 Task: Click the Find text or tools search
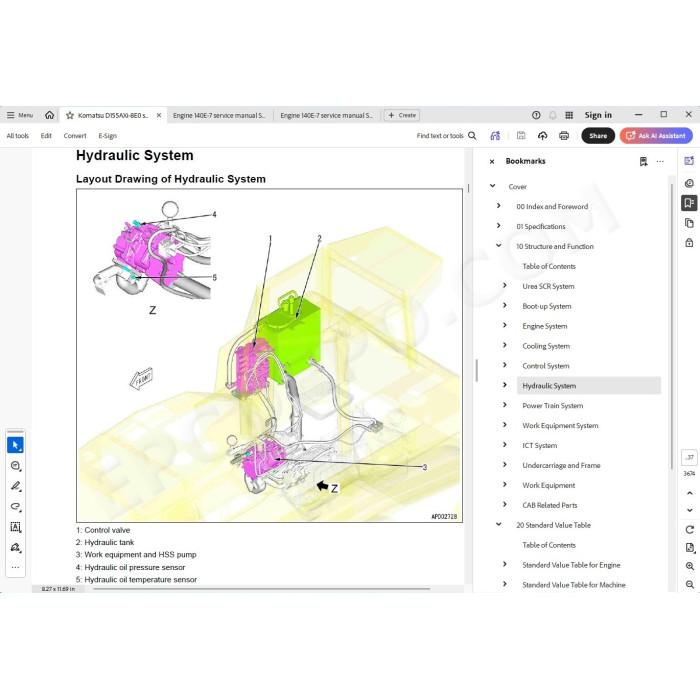click(446, 136)
